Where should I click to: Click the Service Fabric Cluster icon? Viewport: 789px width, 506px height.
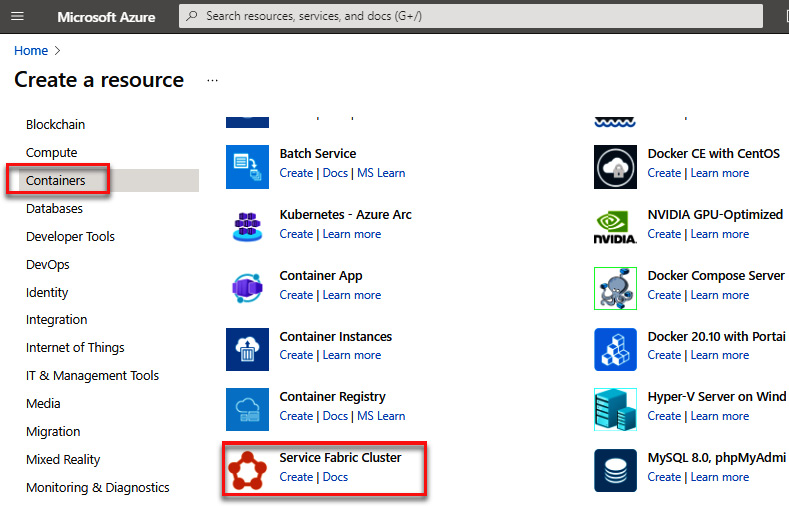(247, 470)
